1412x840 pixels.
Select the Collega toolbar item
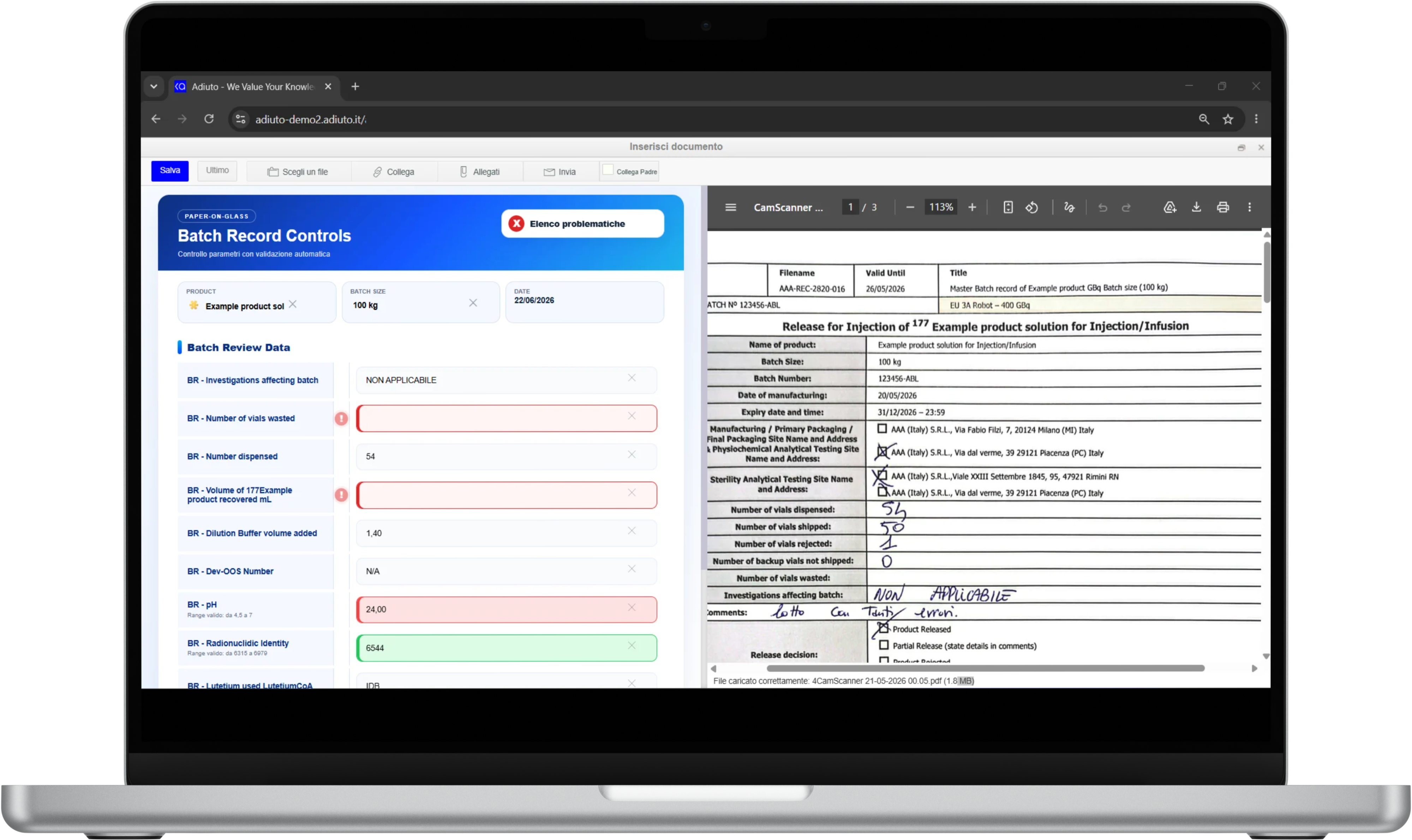394,171
